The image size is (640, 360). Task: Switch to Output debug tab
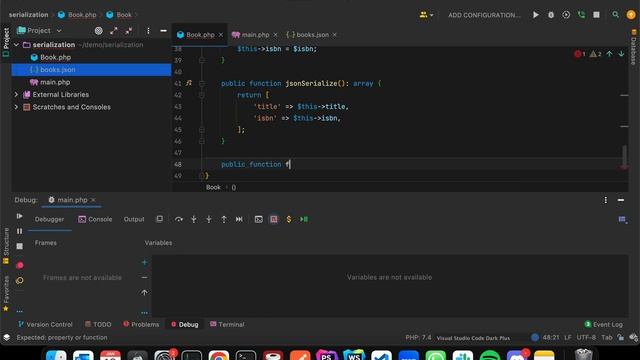(x=134, y=219)
